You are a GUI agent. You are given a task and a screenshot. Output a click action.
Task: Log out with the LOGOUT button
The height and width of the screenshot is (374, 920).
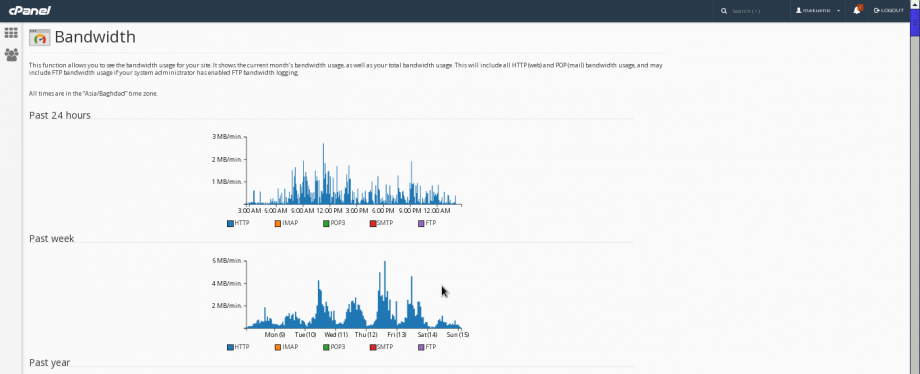889,11
